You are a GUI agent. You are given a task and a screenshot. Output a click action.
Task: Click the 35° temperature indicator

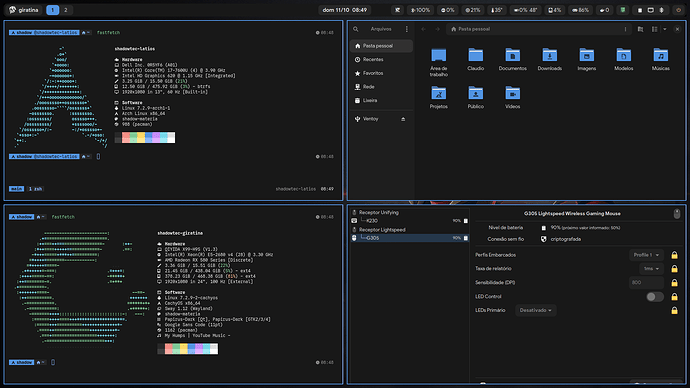point(496,10)
